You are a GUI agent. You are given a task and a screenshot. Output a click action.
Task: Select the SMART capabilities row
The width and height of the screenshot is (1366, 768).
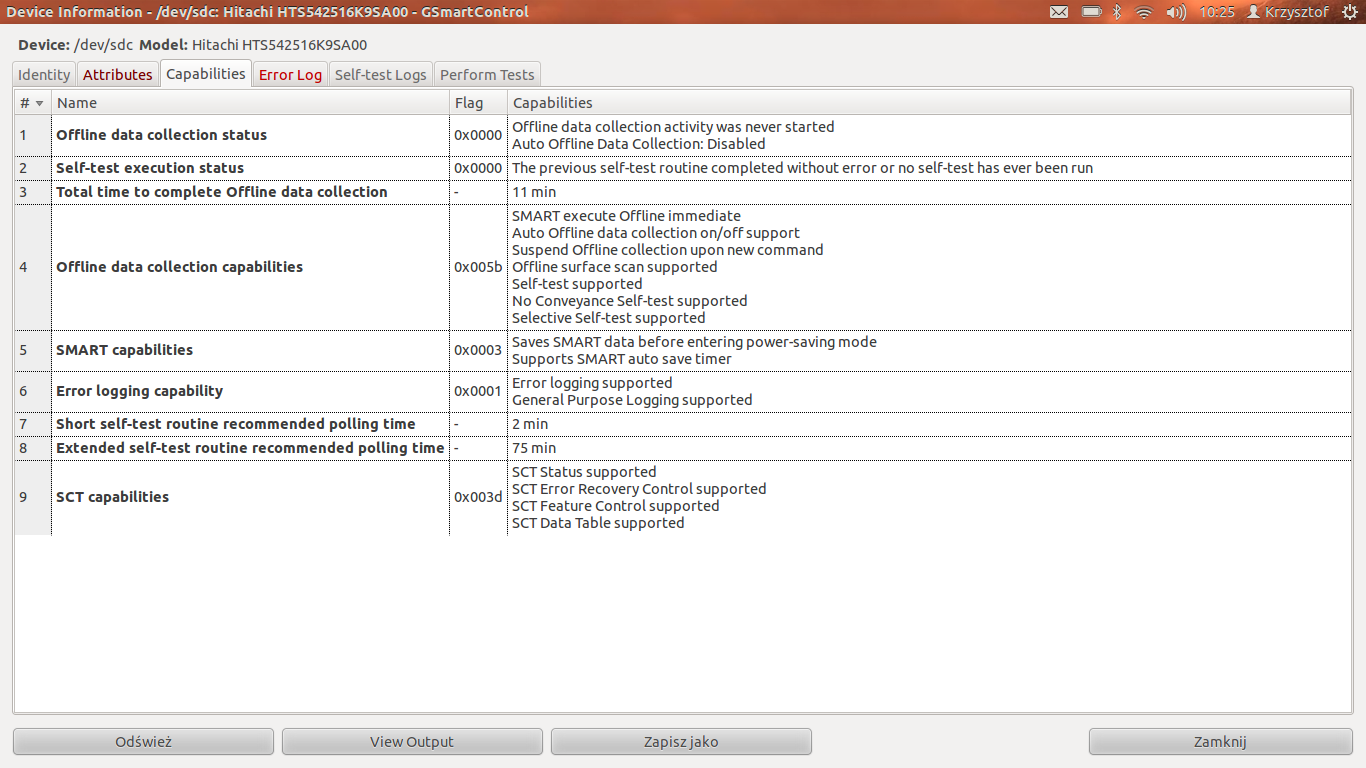[x=683, y=350]
